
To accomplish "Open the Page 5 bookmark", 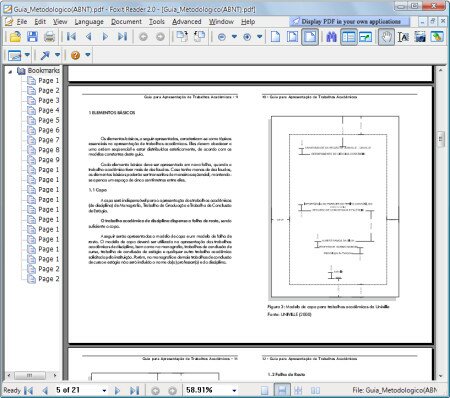I will point(49,120).
